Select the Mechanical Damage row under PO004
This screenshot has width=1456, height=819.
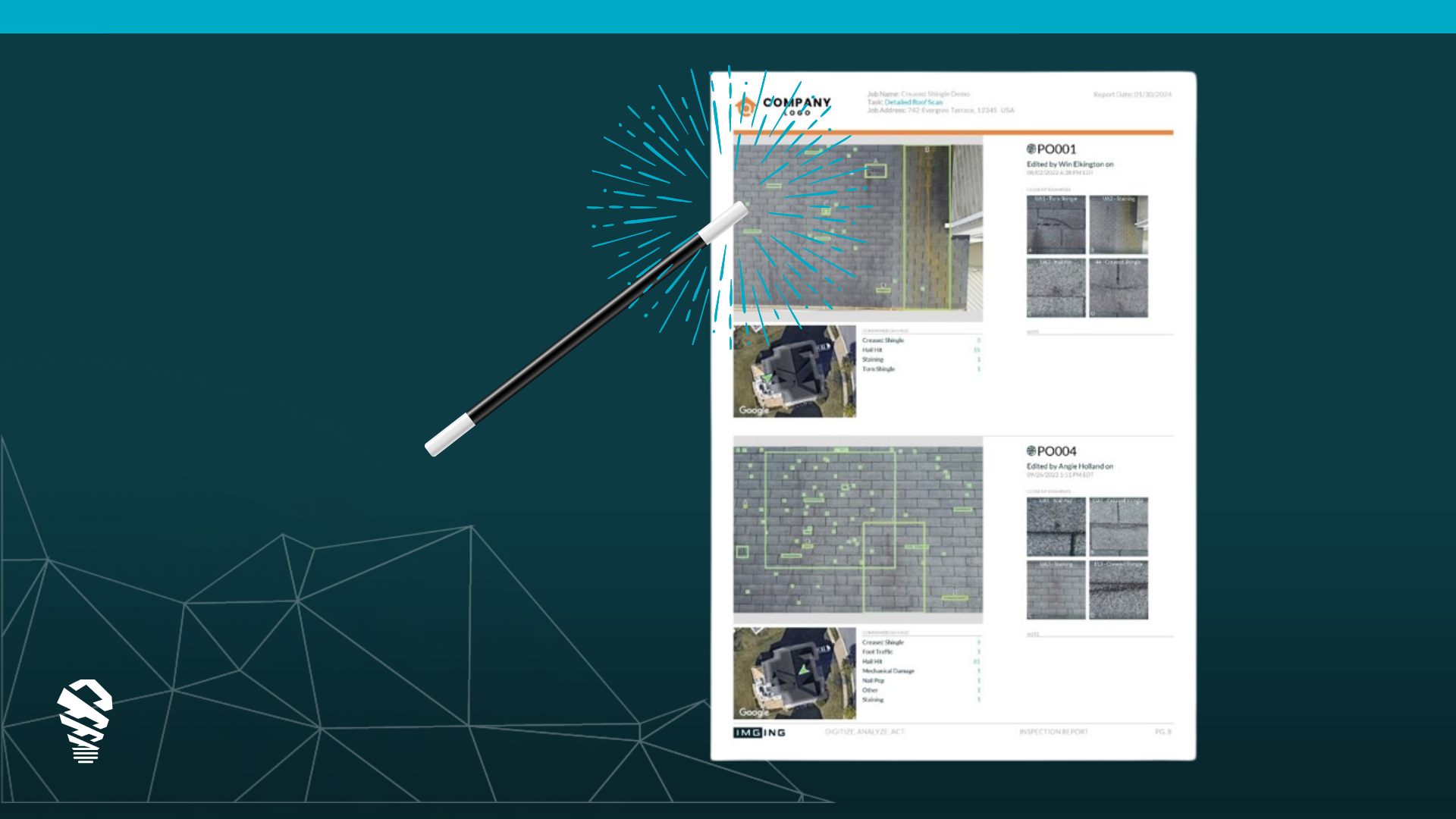888,671
